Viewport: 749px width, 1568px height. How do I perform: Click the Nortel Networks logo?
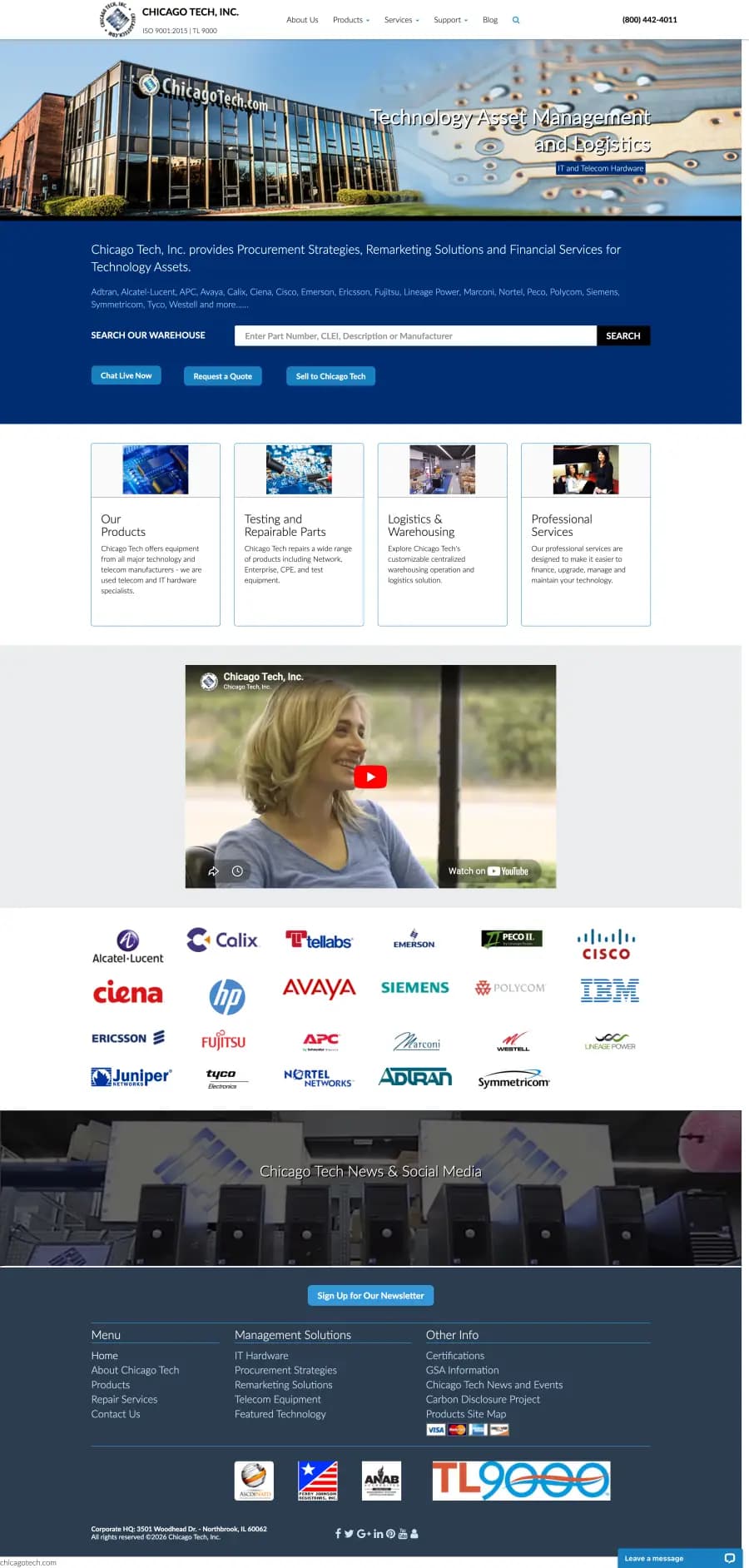[x=319, y=1079]
